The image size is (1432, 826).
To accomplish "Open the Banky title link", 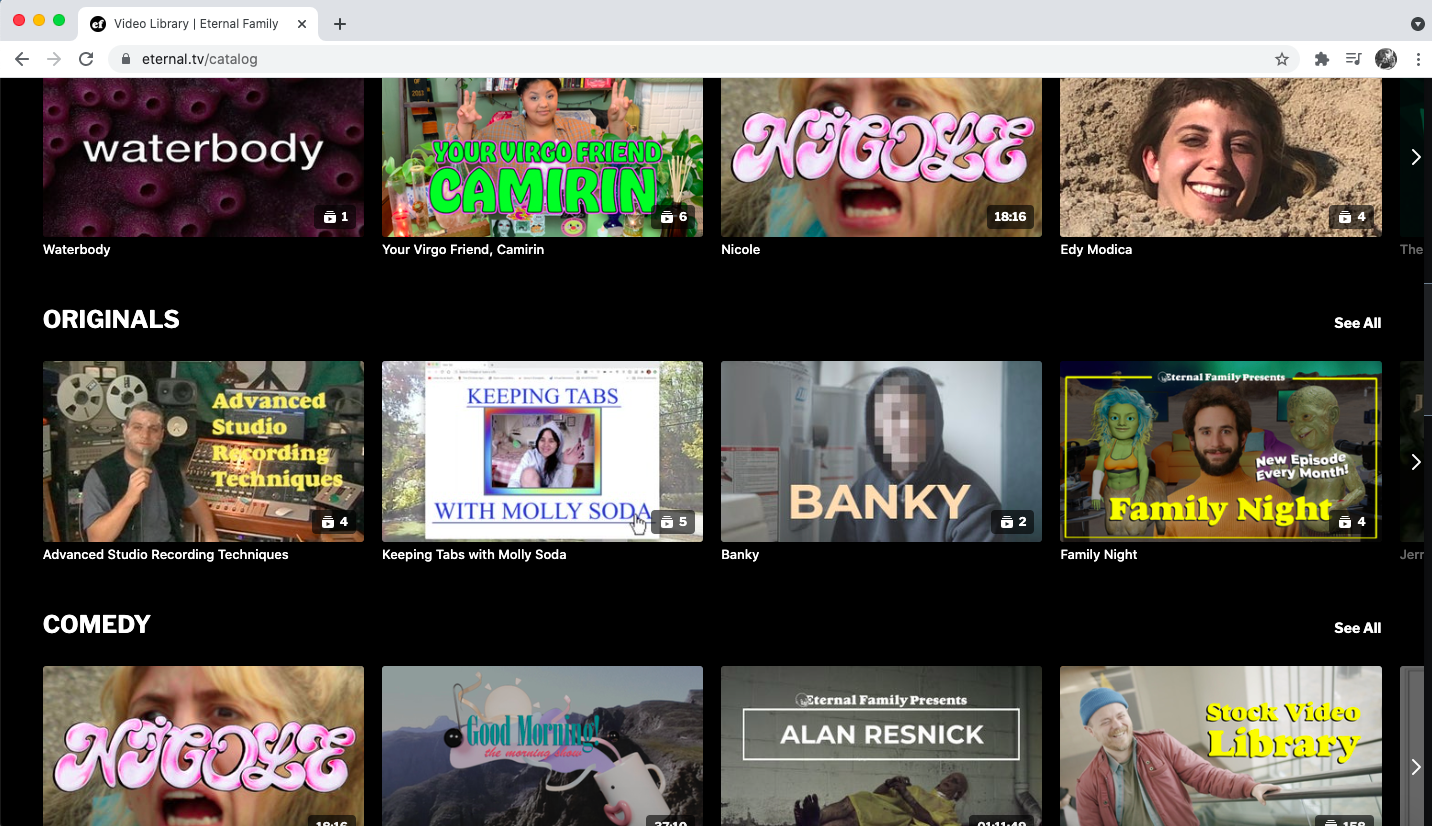I will tap(740, 554).
